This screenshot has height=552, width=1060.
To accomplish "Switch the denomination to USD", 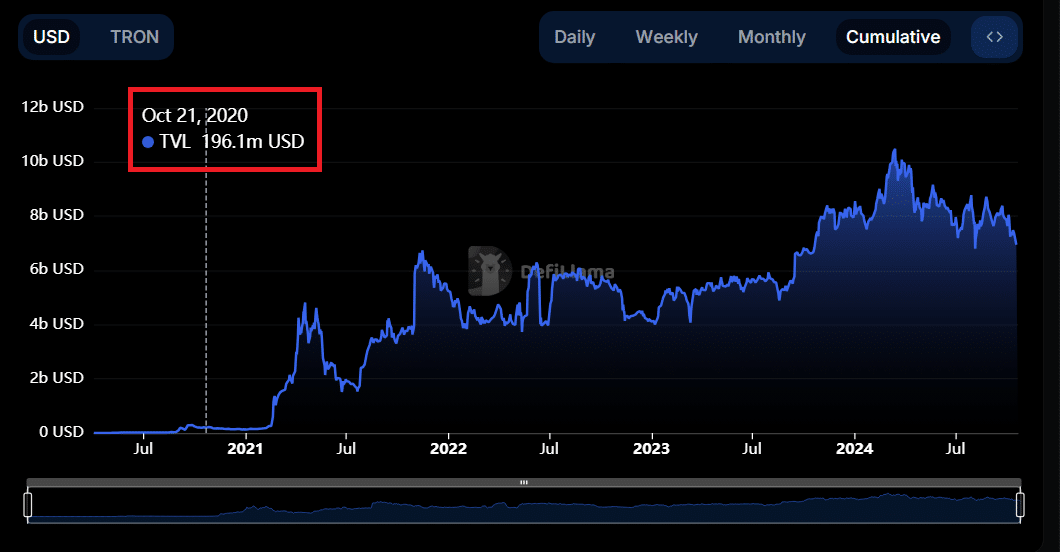I will click(52, 37).
